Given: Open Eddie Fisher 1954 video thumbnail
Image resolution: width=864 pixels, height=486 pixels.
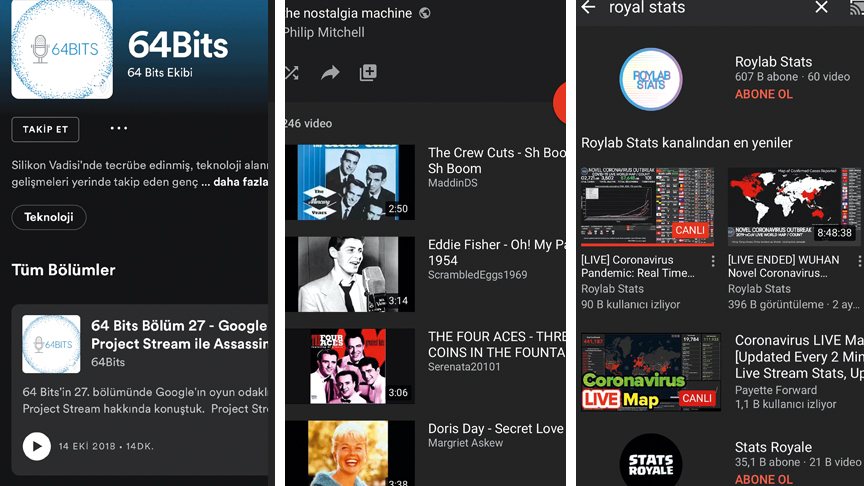Looking at the screenshot, I should click(350, 274).
